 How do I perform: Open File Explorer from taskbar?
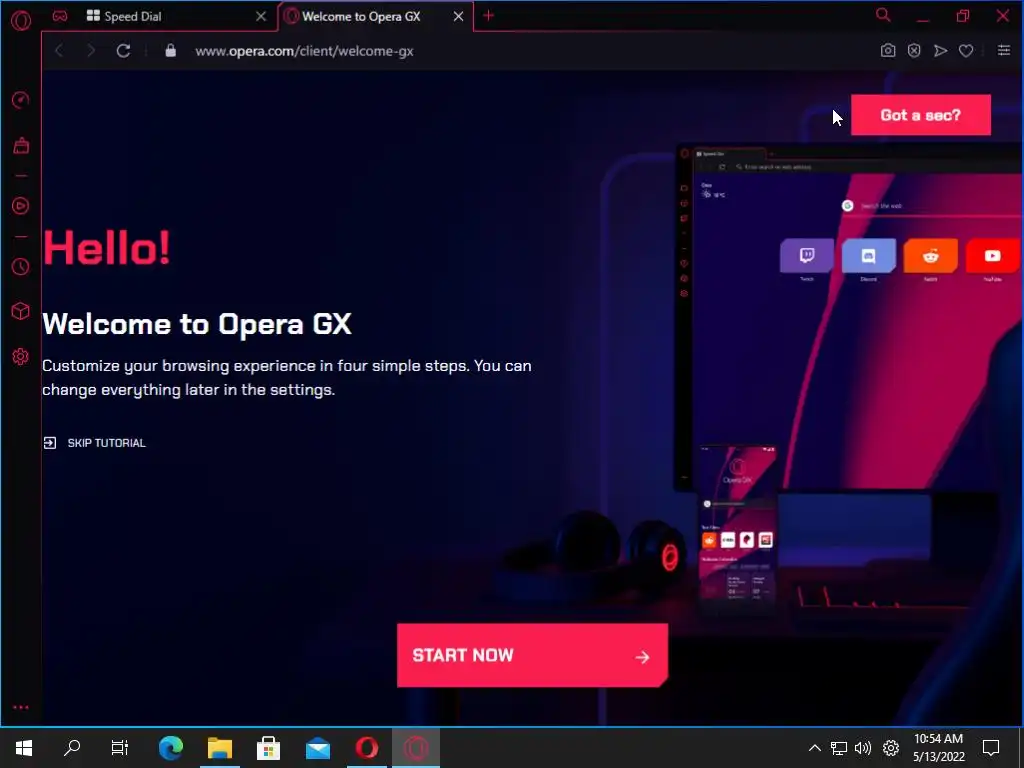220,748
